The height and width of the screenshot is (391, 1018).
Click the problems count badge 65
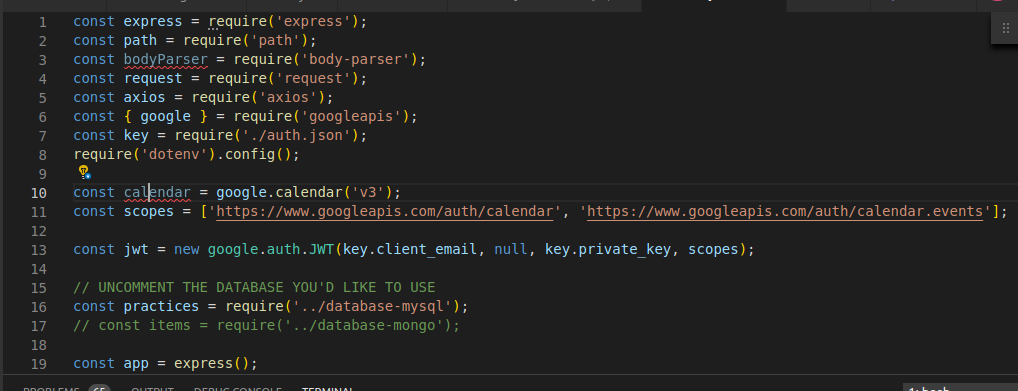coord(99,388)
